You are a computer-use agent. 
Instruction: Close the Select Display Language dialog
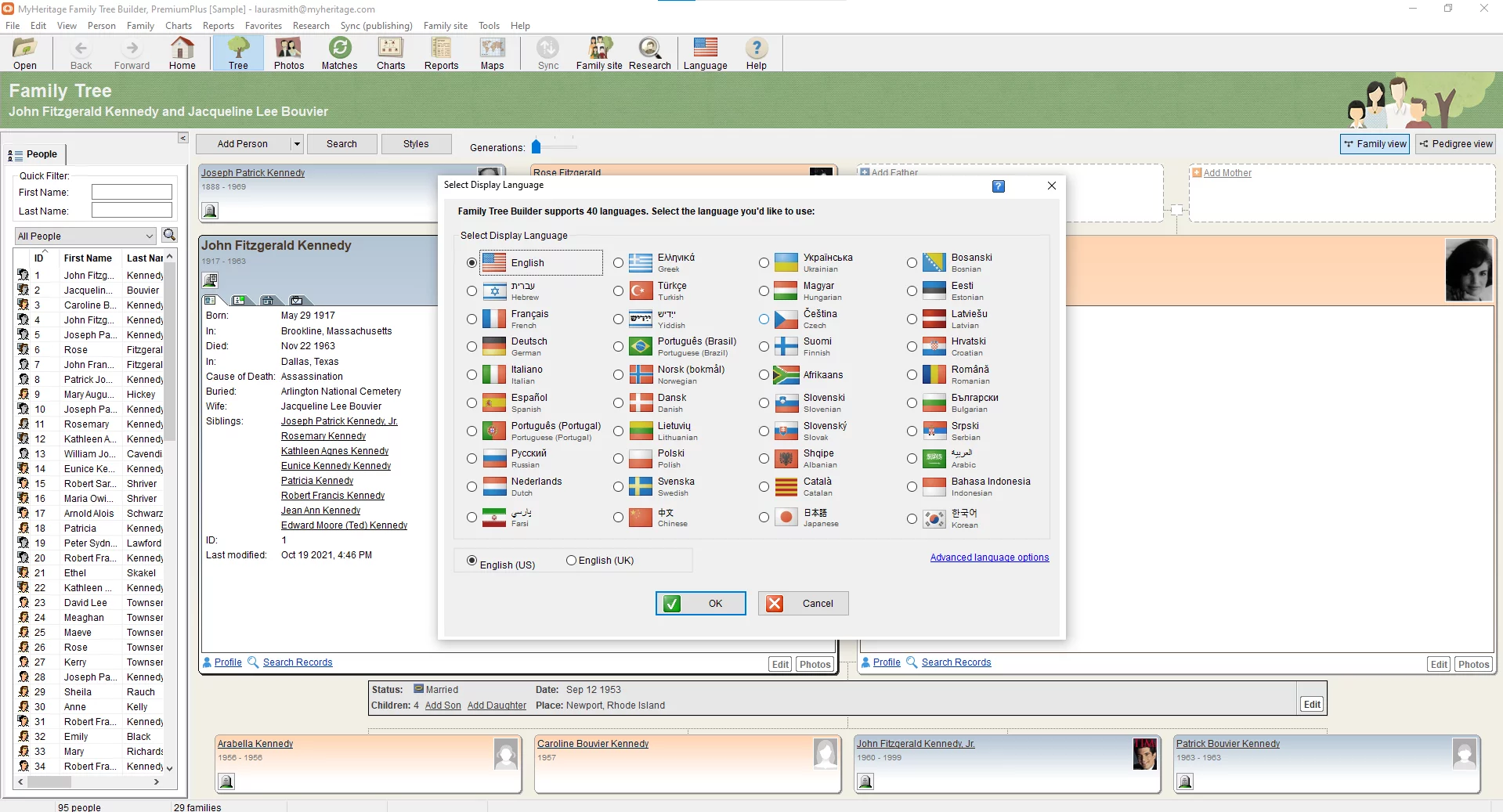click(x=1052, y=186)
